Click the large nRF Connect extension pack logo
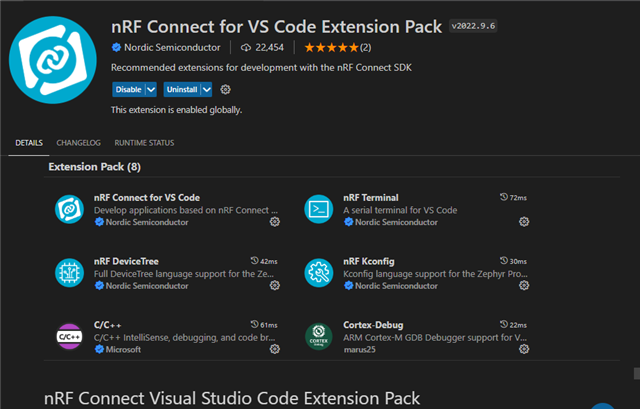This screenshot has width=640, height=409. click(53, 60)
